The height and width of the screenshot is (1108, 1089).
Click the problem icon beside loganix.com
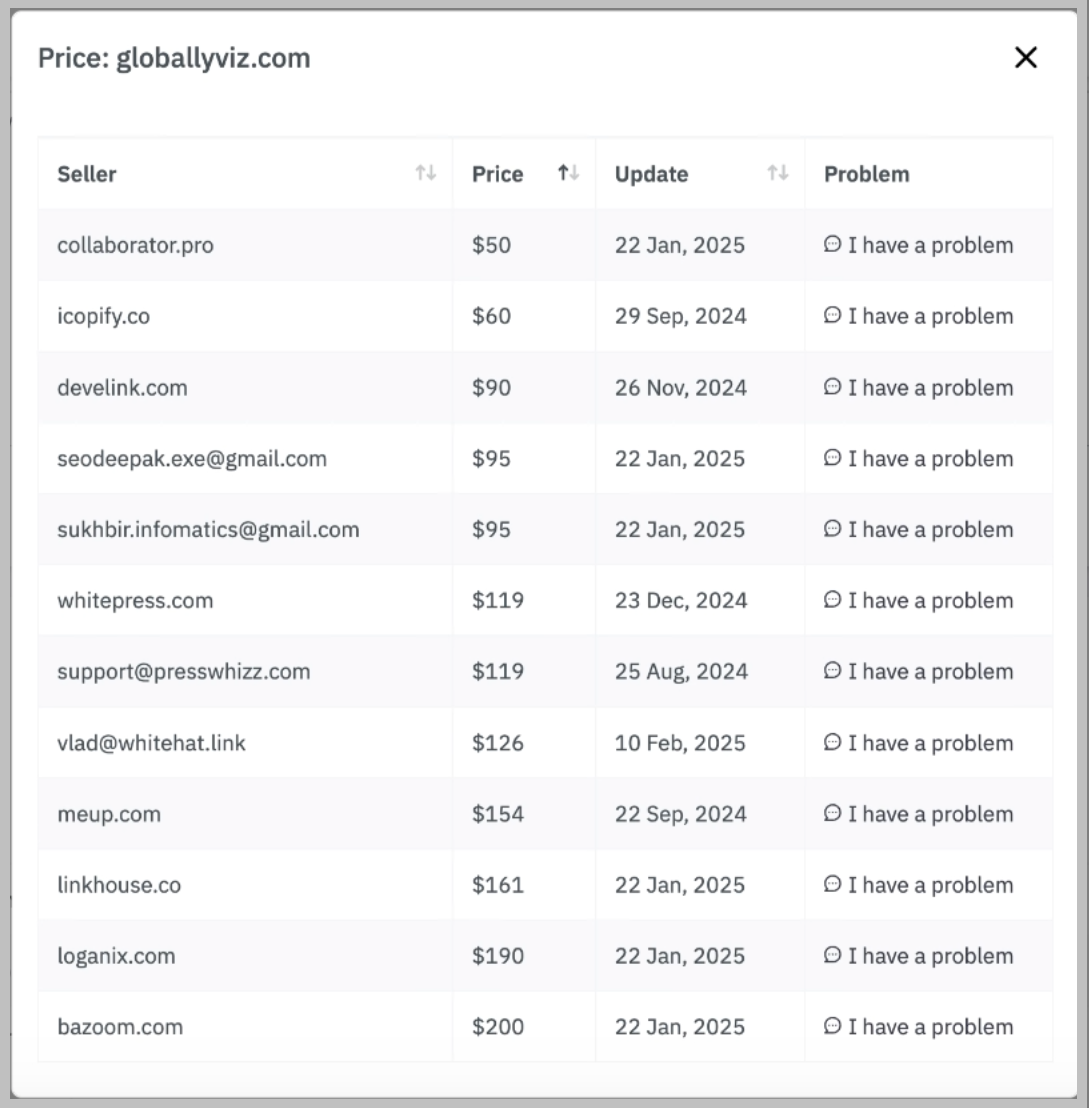coord(831,956)
